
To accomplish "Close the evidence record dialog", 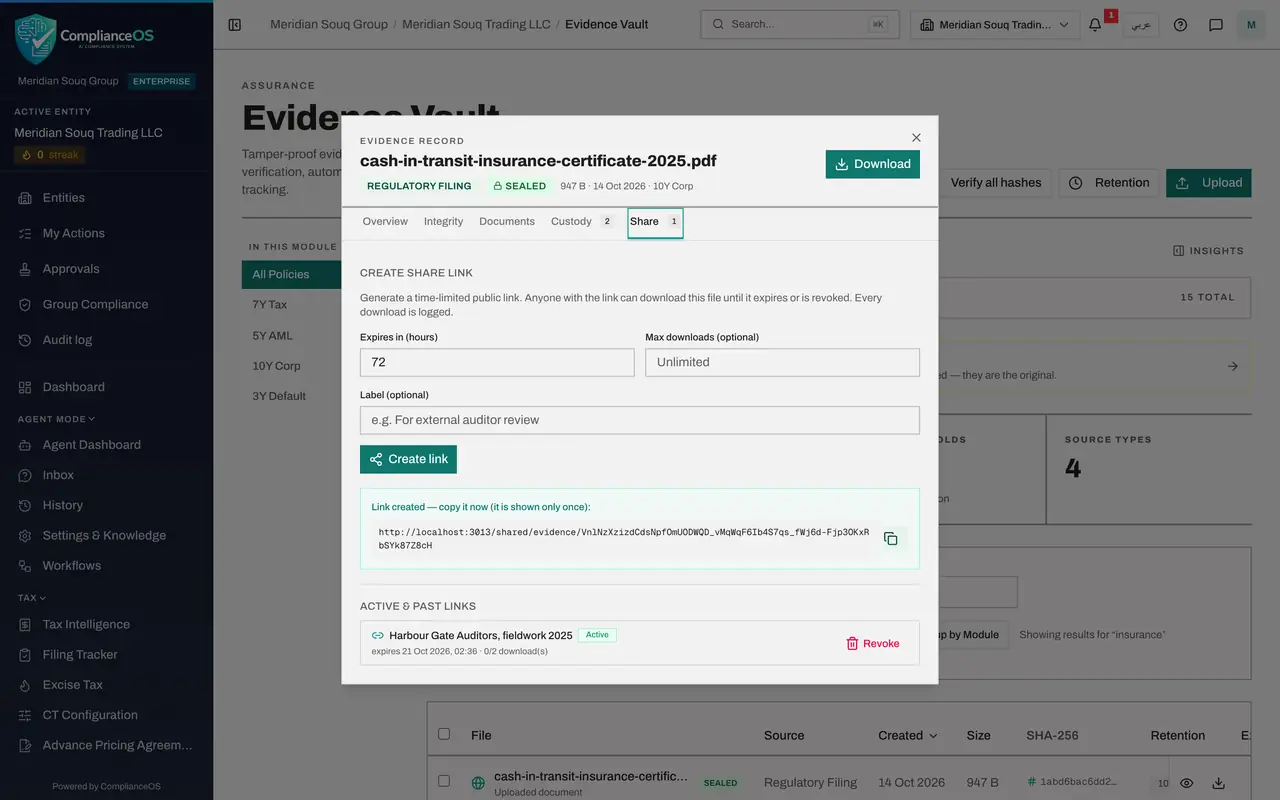I will (916, 137).
